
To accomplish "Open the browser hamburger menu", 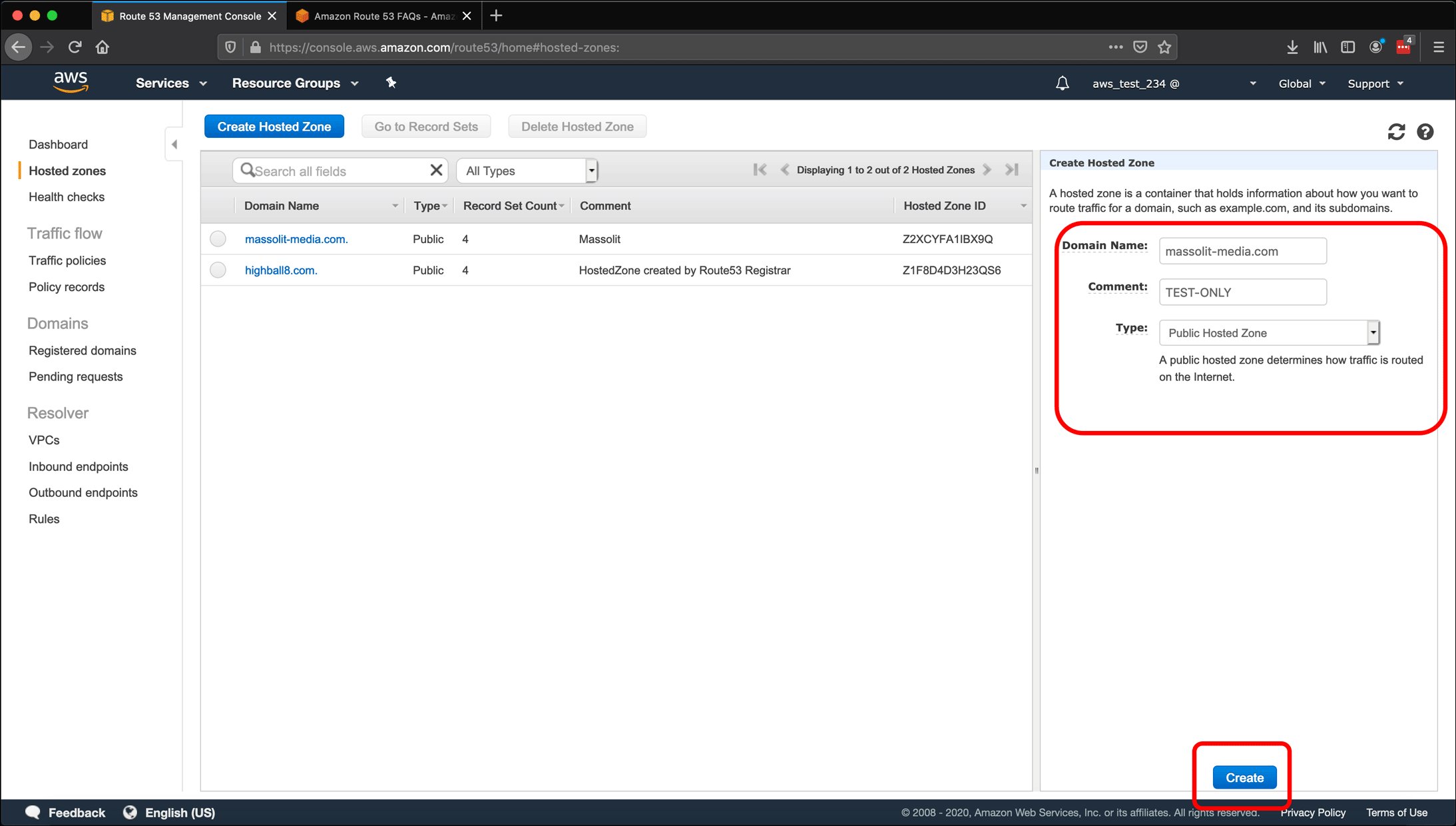I will pos(1439,47).
